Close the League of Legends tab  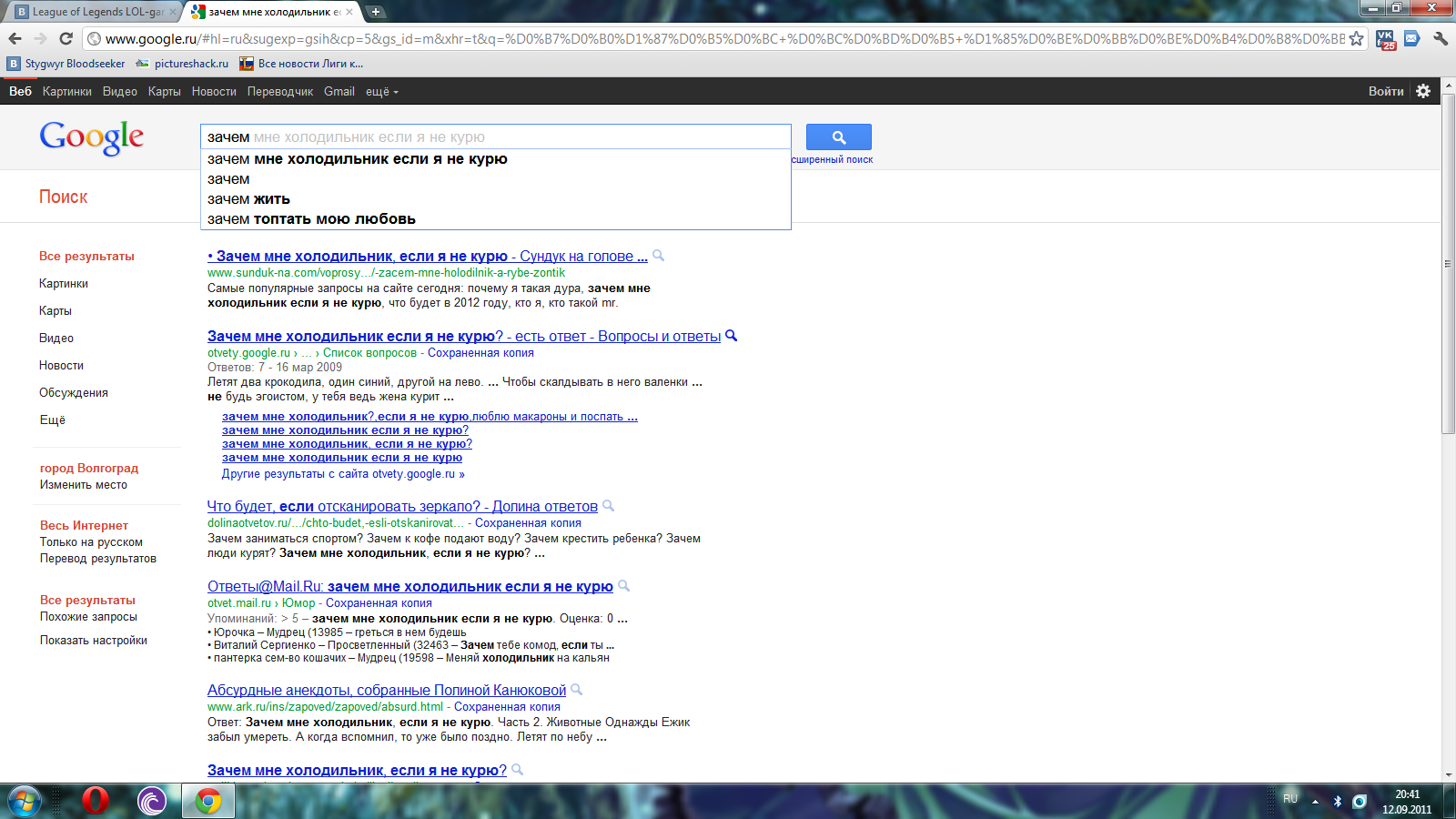pos(172,12)
